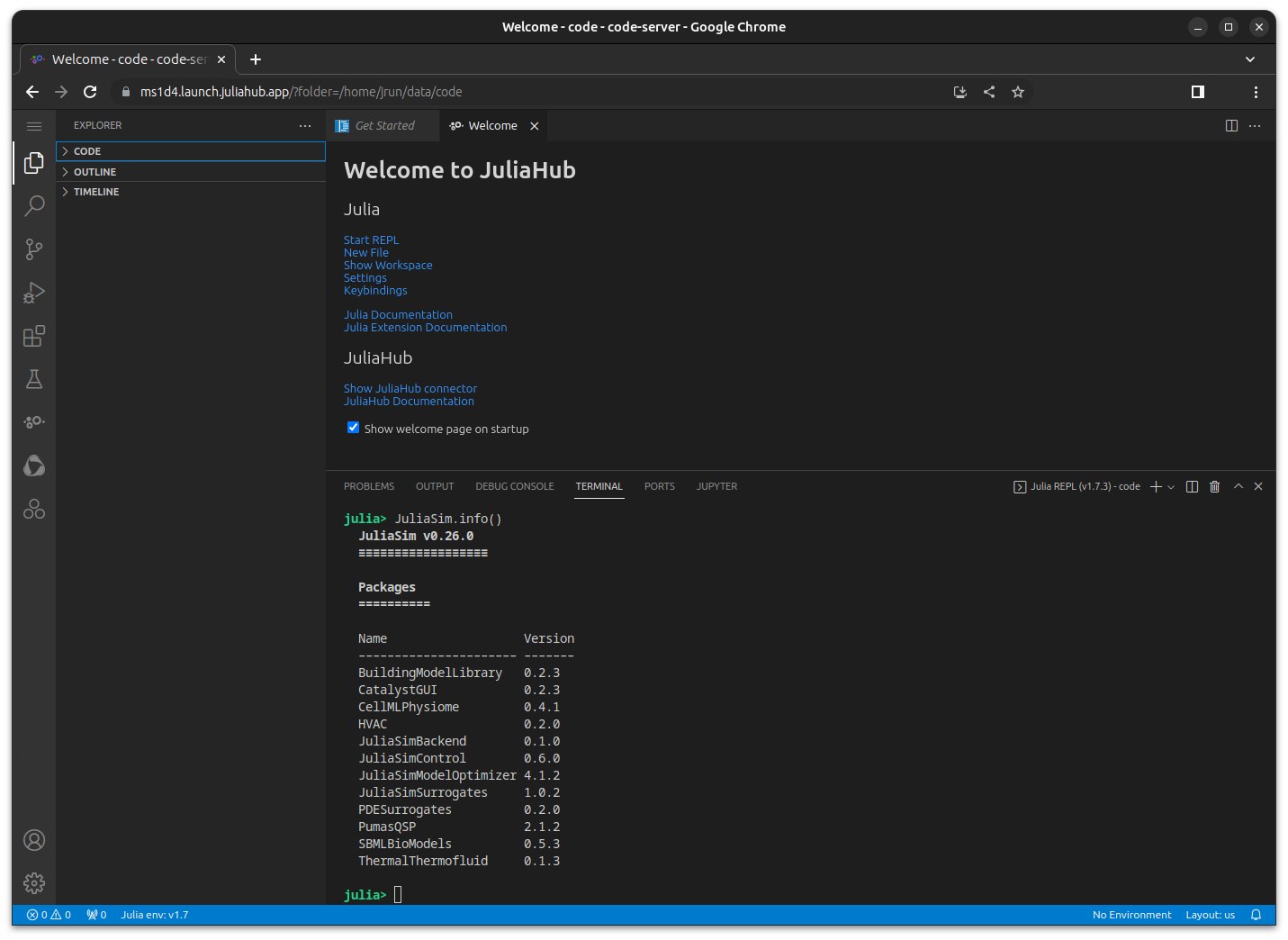Open Chrome three-dot menu
This screenshot has height=940, width=1288.
click(1256, 92)
